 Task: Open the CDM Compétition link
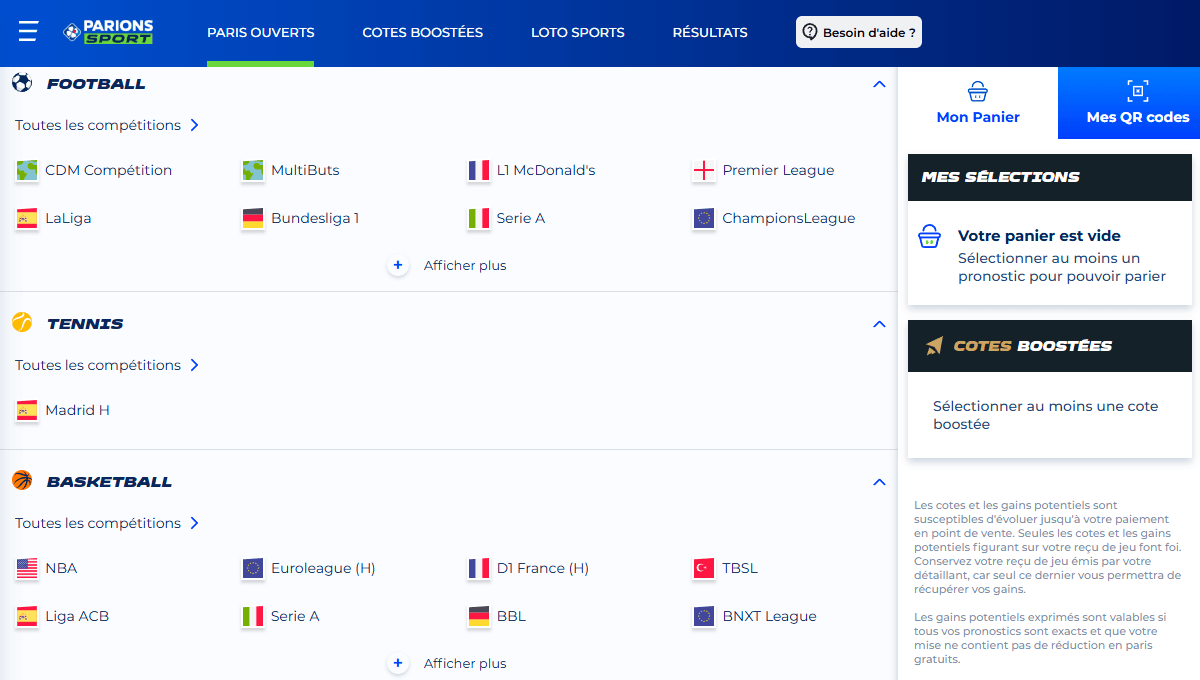108,170
